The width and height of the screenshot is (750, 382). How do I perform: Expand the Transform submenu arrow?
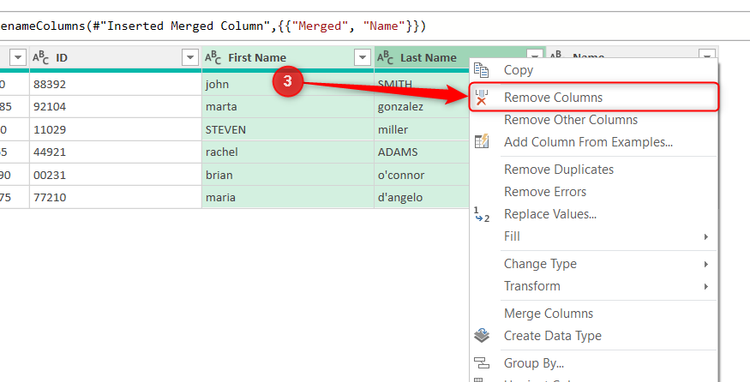point(706,286)
